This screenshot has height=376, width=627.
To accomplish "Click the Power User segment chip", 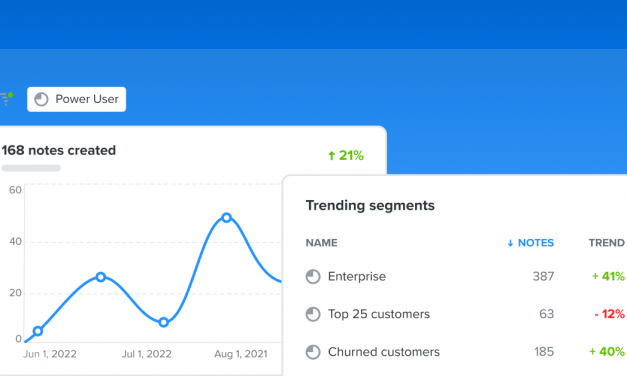I will click(76, 99).
